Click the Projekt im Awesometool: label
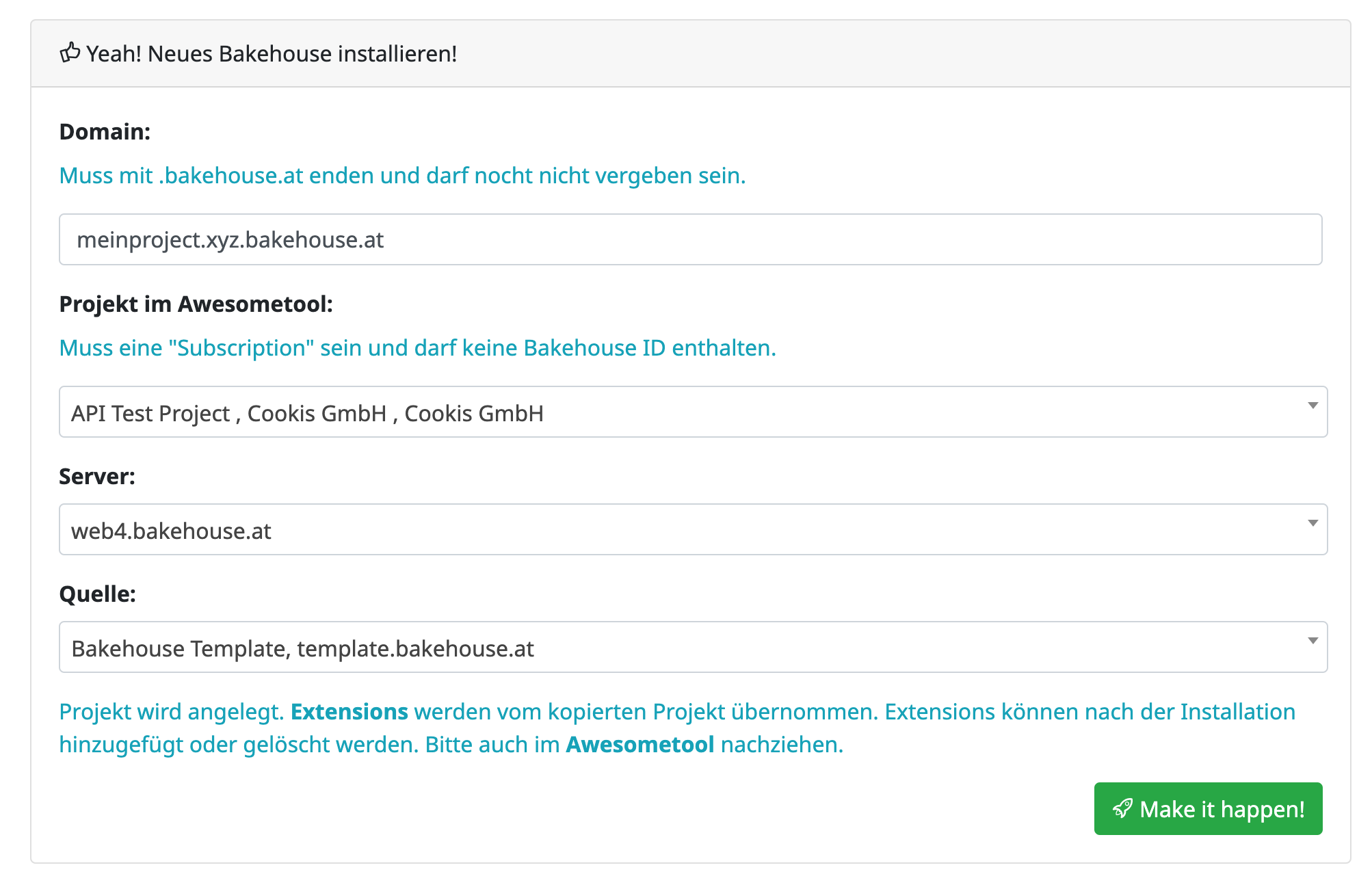The image size is (1372, 874). 196,304
